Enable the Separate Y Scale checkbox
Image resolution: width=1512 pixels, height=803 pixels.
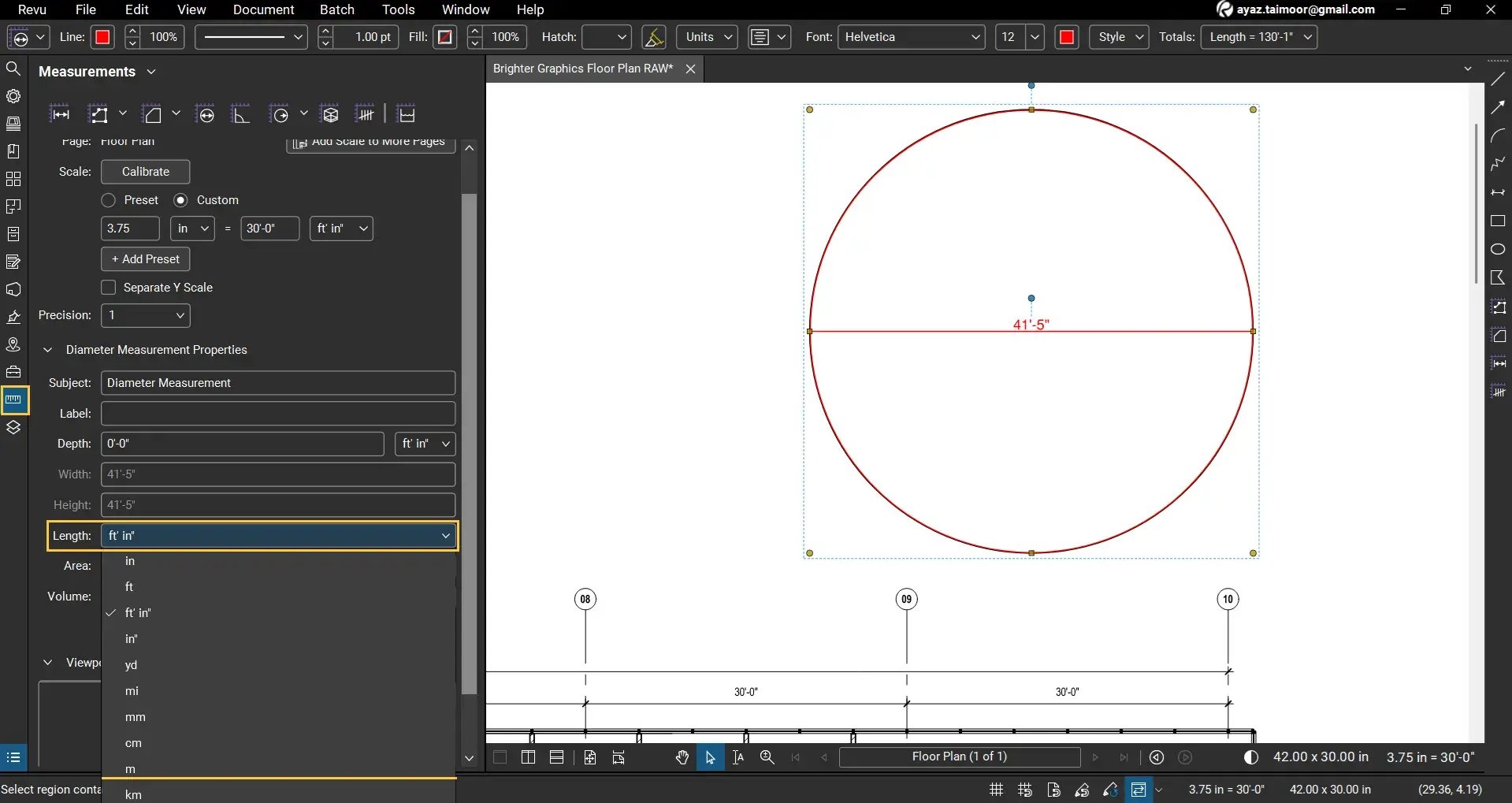(x=108, y=287)
